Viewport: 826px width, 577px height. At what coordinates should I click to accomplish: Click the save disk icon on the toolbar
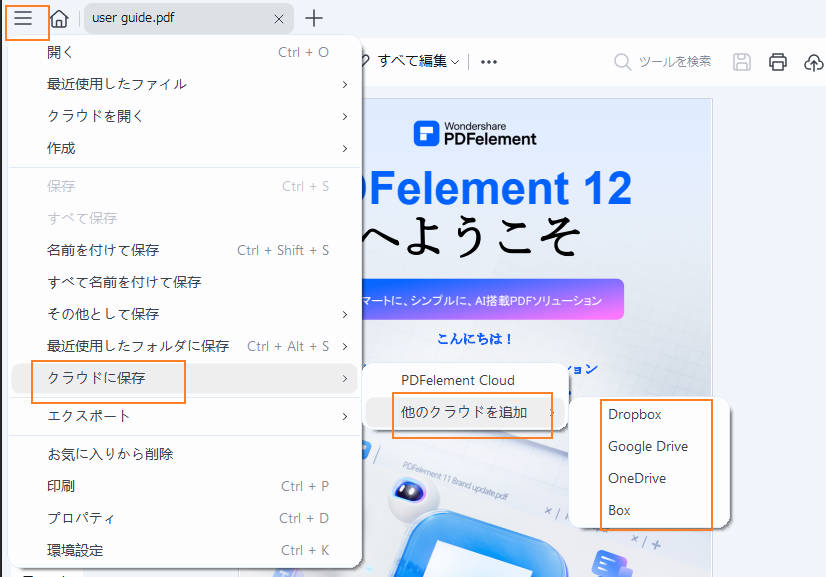coord(741,61)
